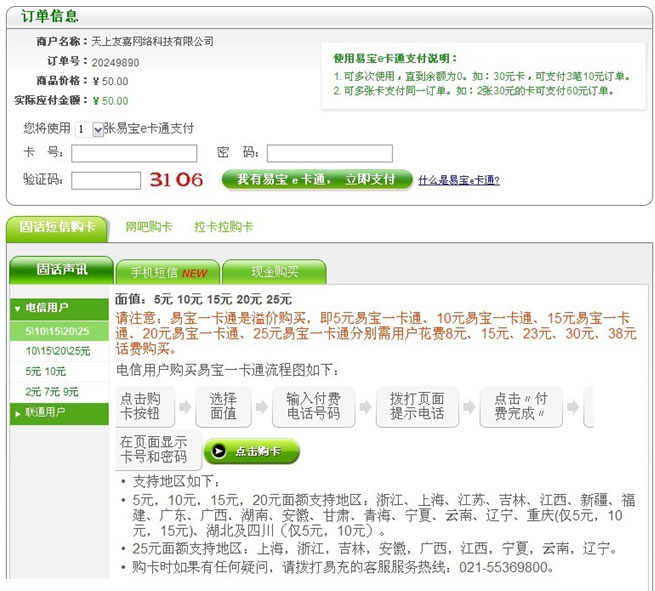Click the 密码 password input field
655x591 pixels.
pyautogui.click(x=330, y=153)
